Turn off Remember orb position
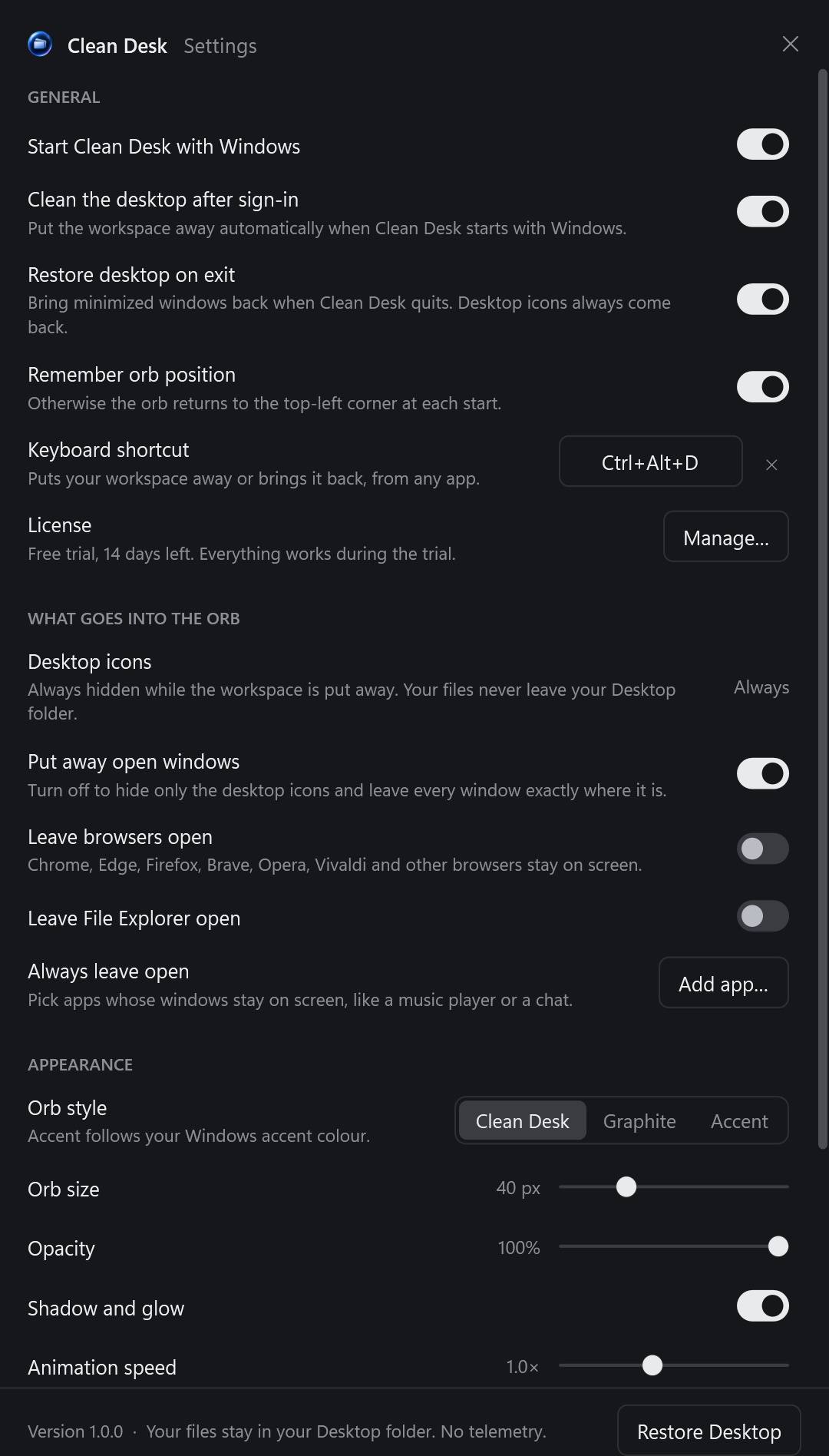Viewport: 829px width, 1456px height. point(763,387)
